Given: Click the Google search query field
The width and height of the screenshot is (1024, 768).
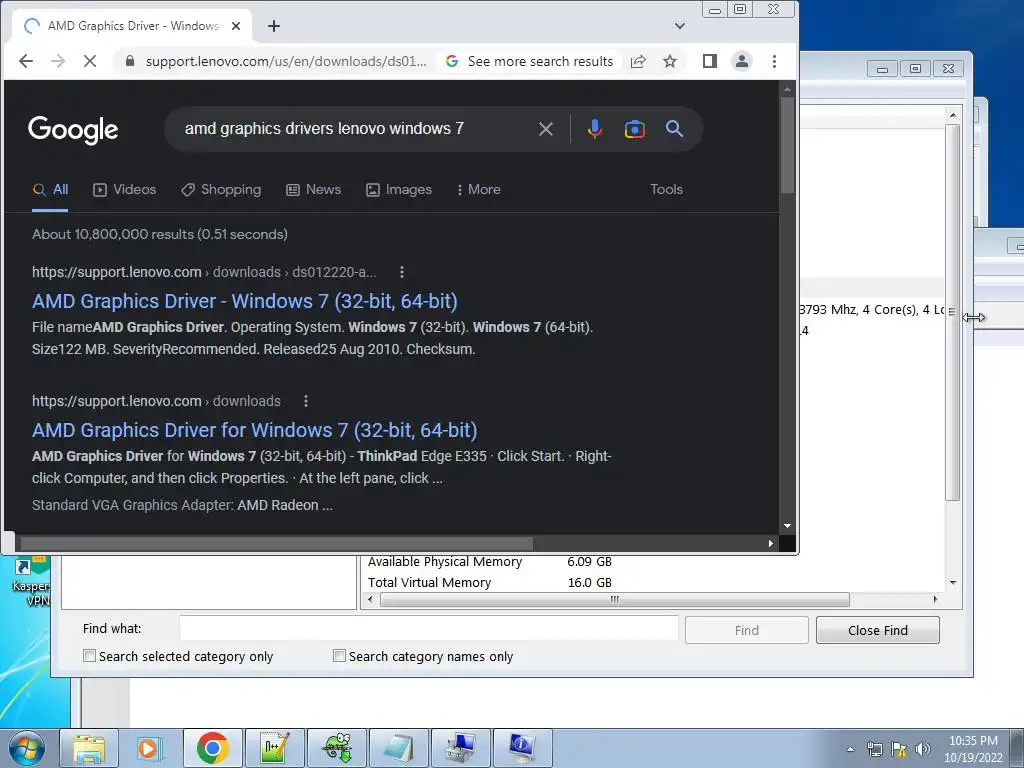Looking at the screenshot, I should click(353, 129).
